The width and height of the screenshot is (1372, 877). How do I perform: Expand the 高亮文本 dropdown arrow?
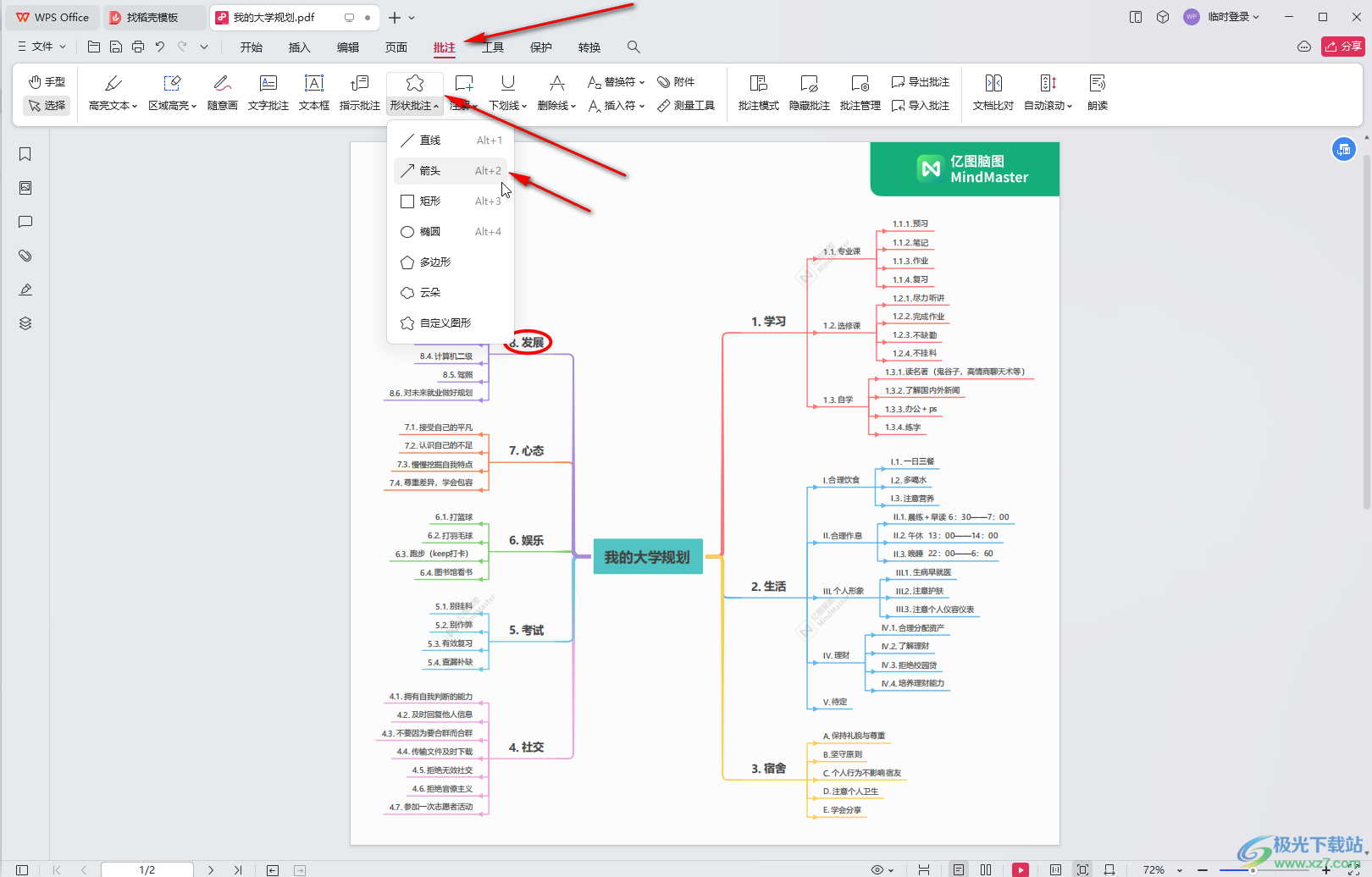click(x=135, y=107)
